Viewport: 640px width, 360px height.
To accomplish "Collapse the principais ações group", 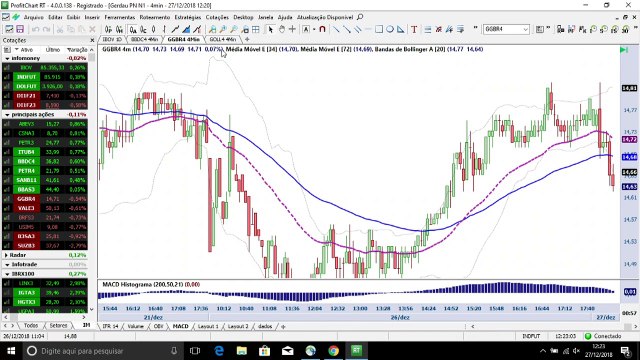I will (7, 115).
